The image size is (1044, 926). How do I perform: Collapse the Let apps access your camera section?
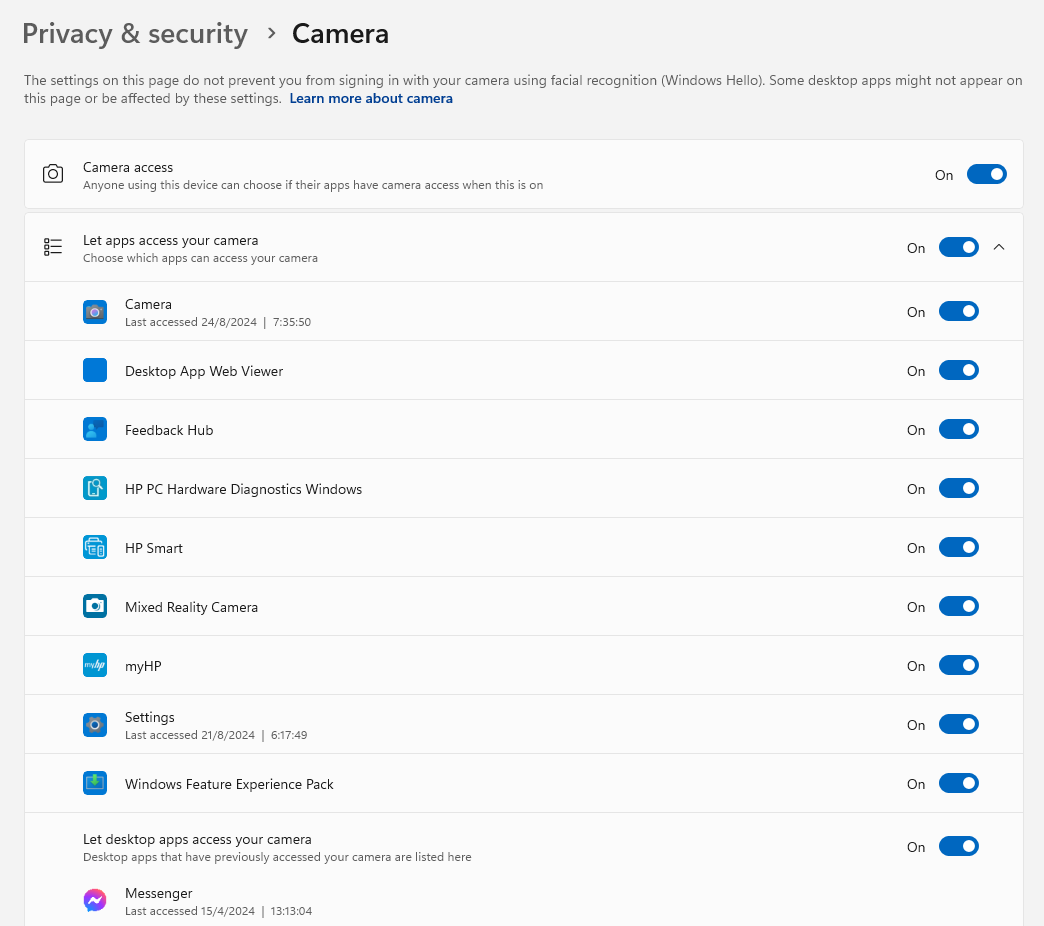pos(999,247)
